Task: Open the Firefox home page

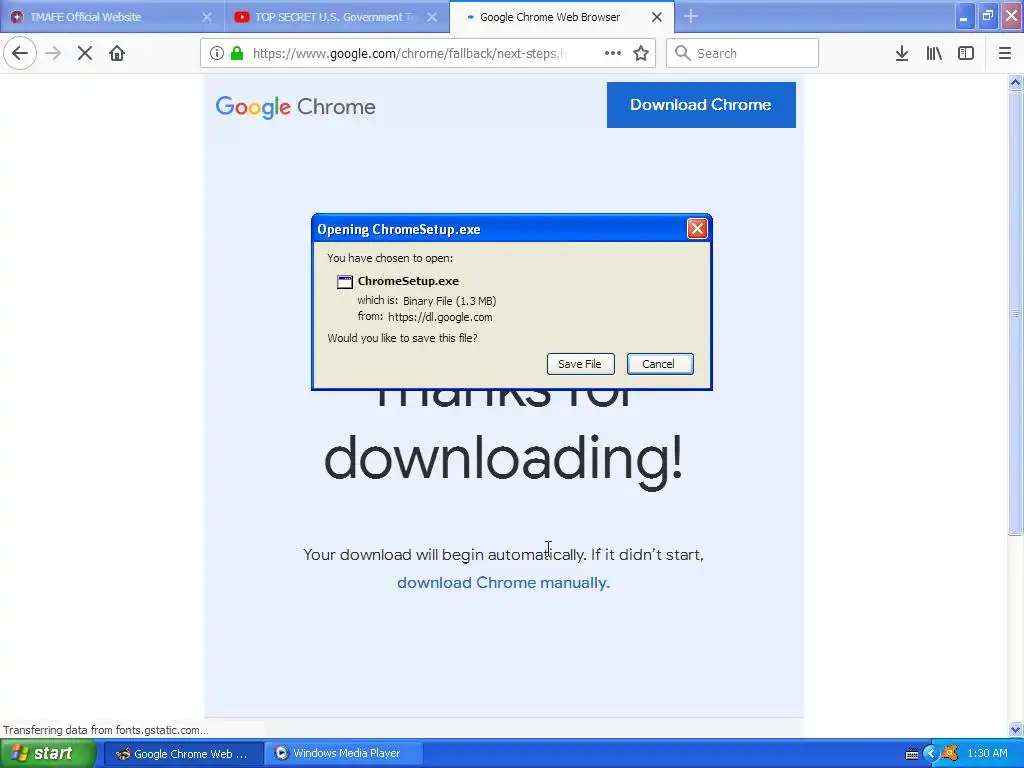Action: pos(117,53)
